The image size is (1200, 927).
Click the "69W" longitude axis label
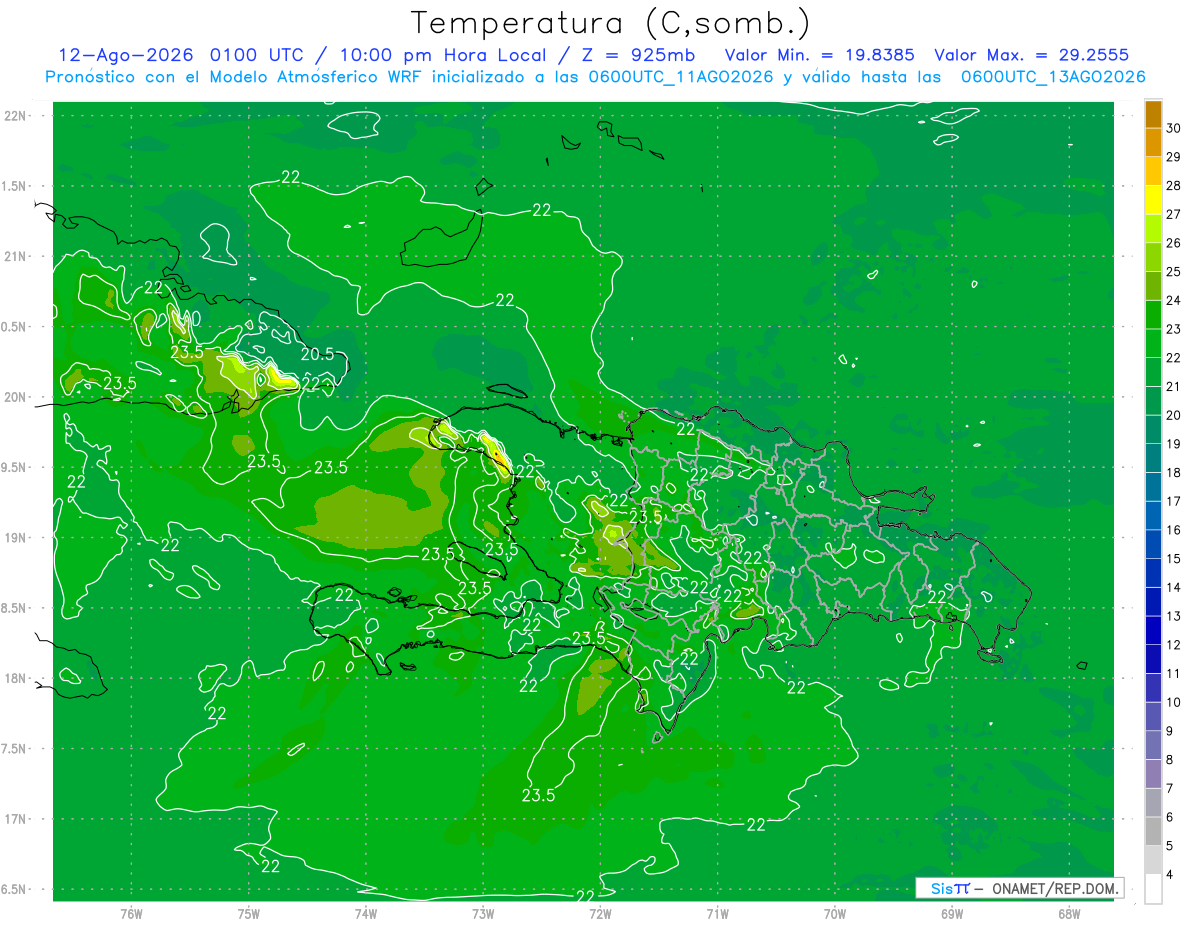click(951, 913)
